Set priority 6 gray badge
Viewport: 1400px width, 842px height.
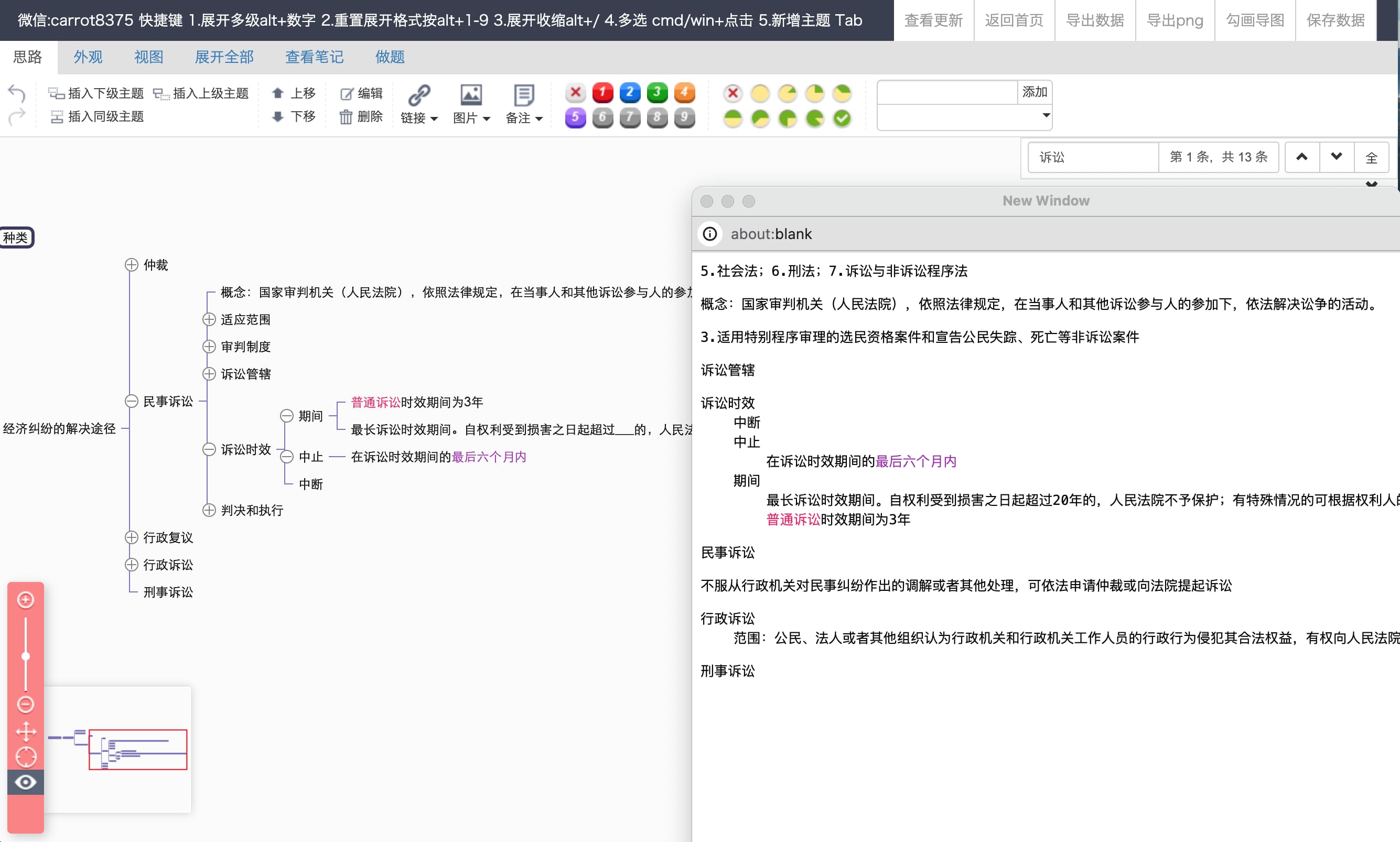[x=602, y=118]
